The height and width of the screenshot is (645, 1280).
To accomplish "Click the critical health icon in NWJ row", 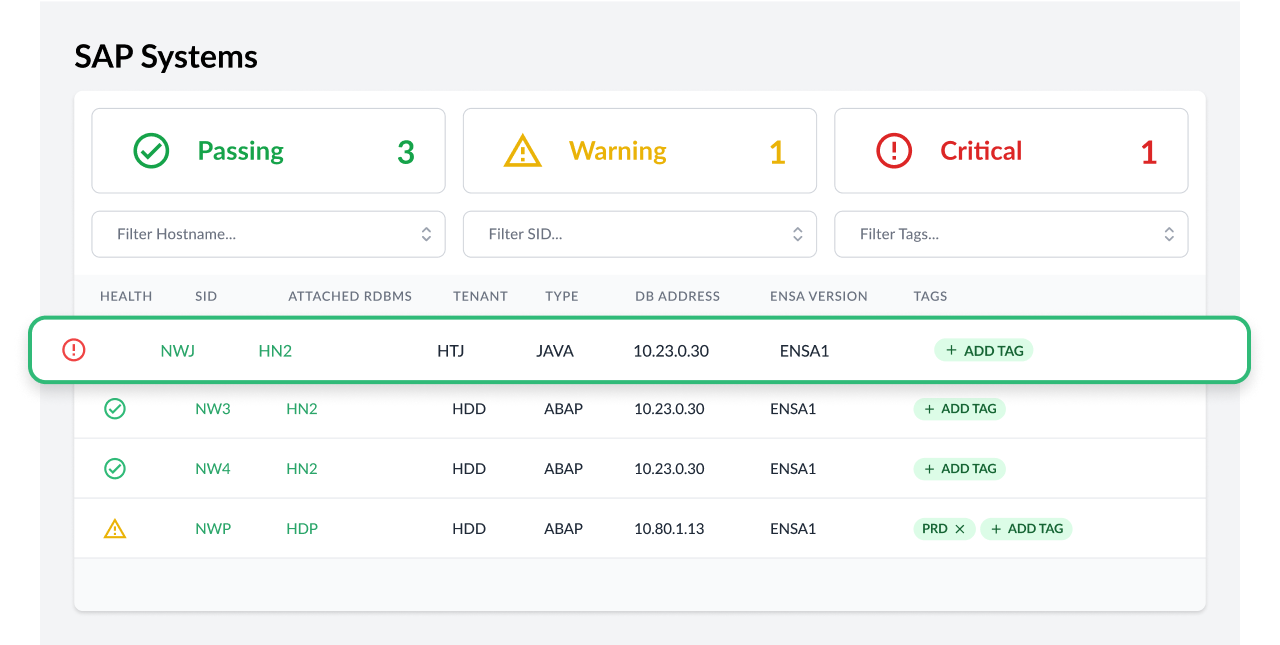I will point(74,350).
